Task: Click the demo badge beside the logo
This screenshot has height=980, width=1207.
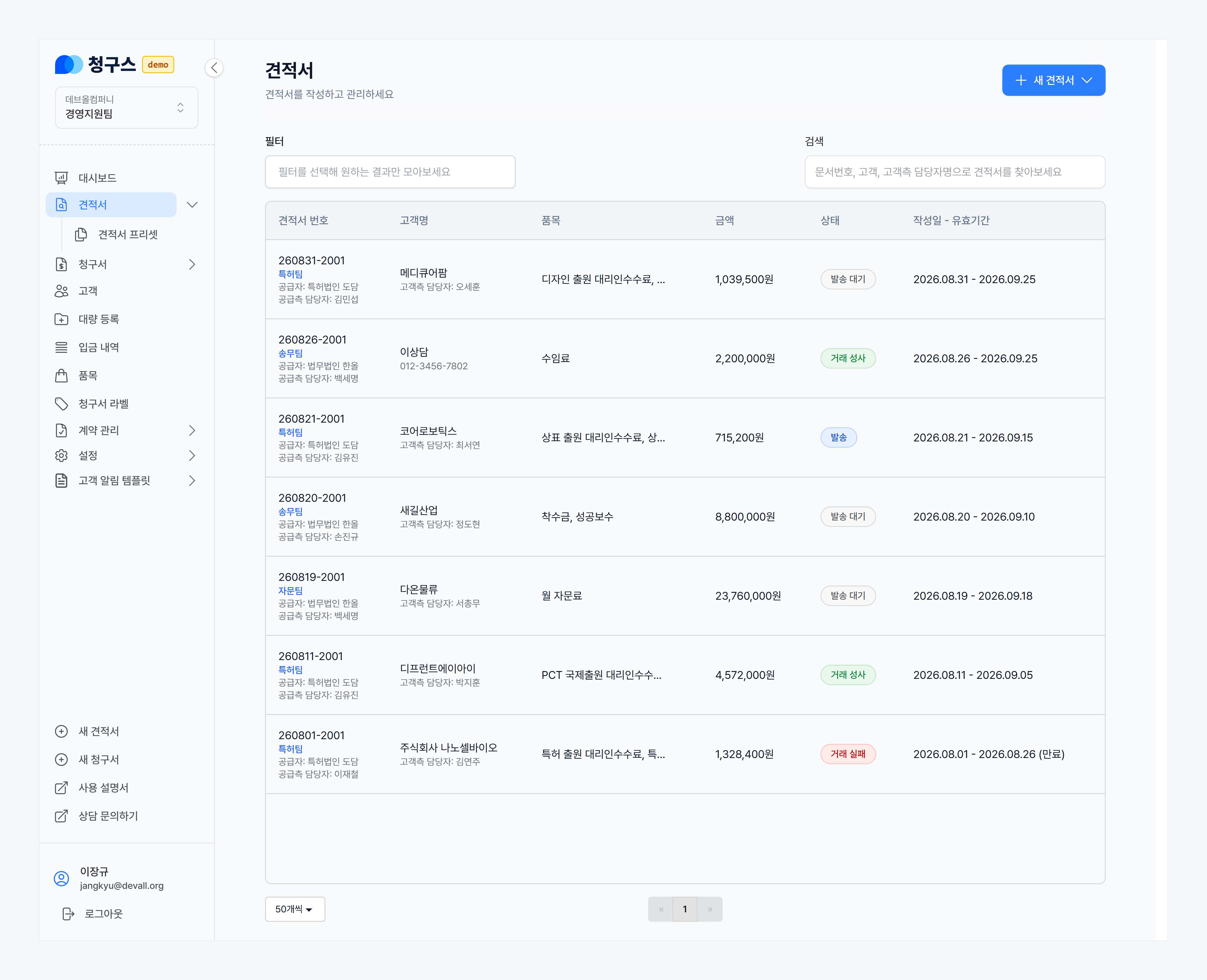Action: click(x=158, y=64)
